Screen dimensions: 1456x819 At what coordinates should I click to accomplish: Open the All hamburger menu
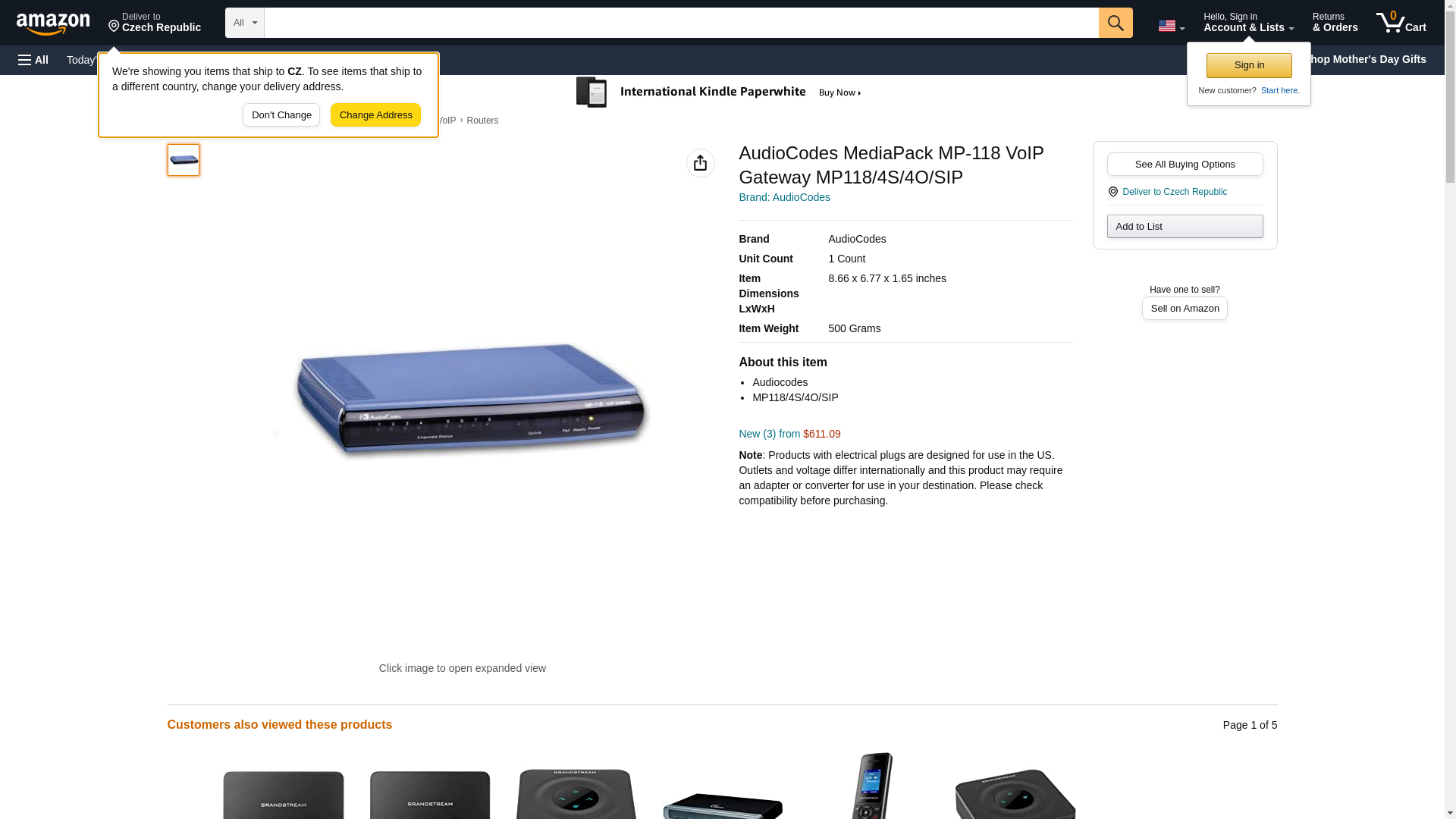pos(33,60)
